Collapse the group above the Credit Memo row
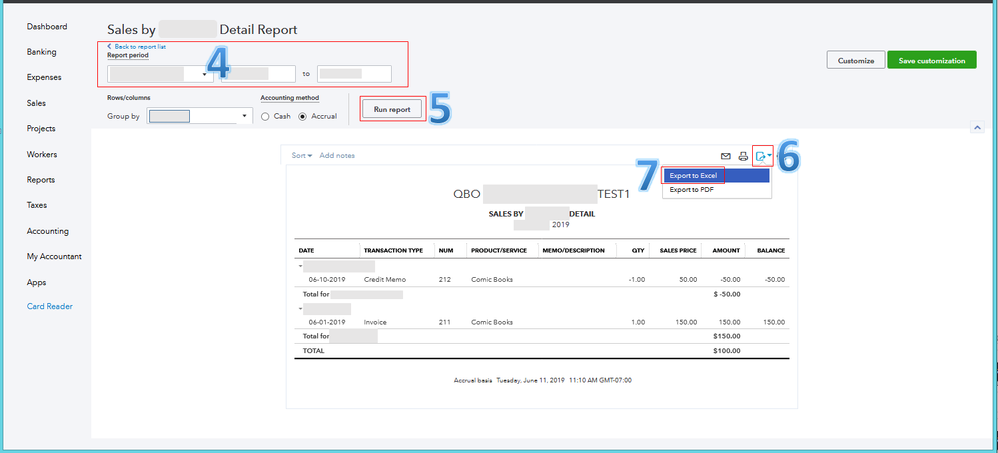This screenshot has height=453, width=998. 300,267
